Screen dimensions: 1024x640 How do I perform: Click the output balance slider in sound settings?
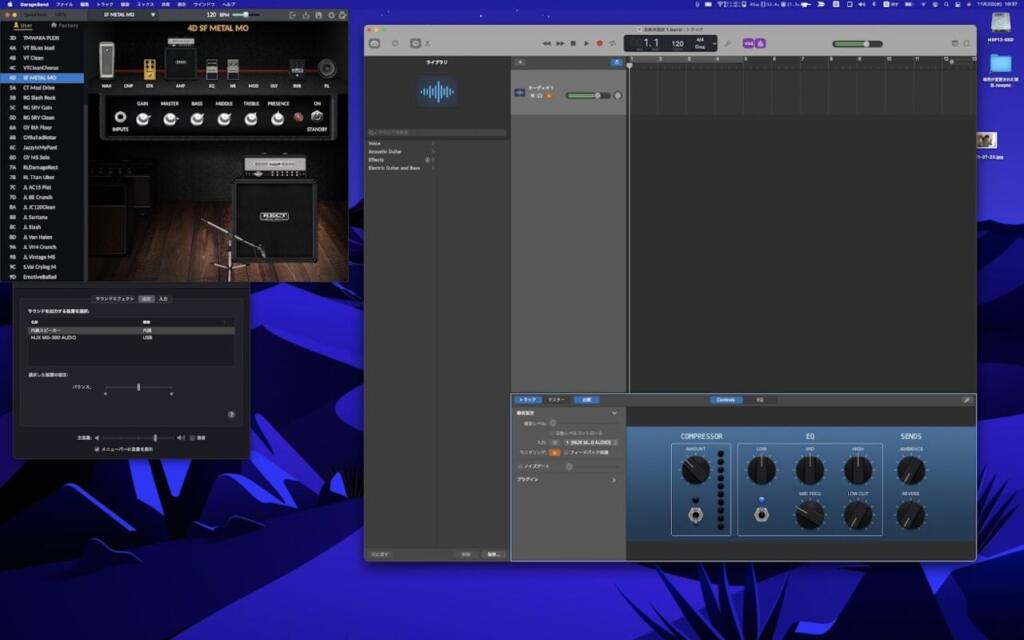click(x=138, y=387)
